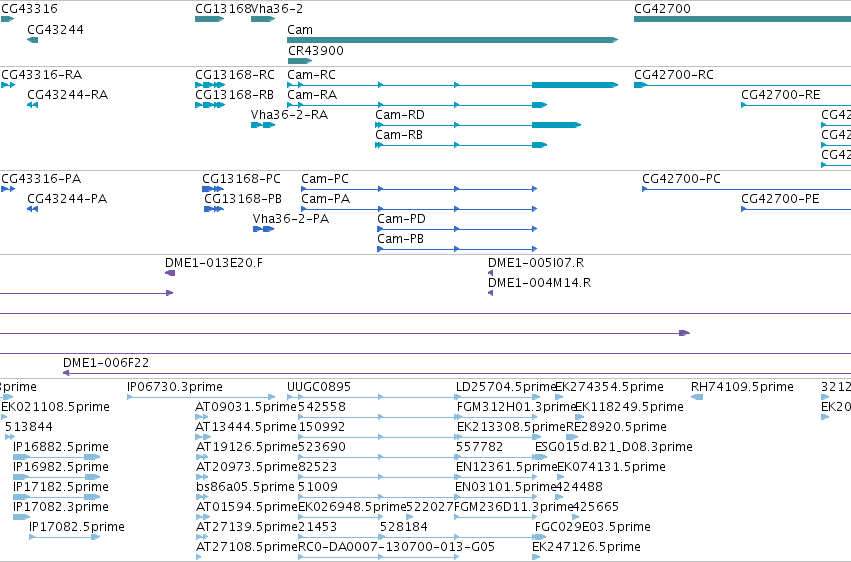This screenshot has height=562, width=851.
Task: Click the Cam-PD protein label
Action: coord(402,219)
